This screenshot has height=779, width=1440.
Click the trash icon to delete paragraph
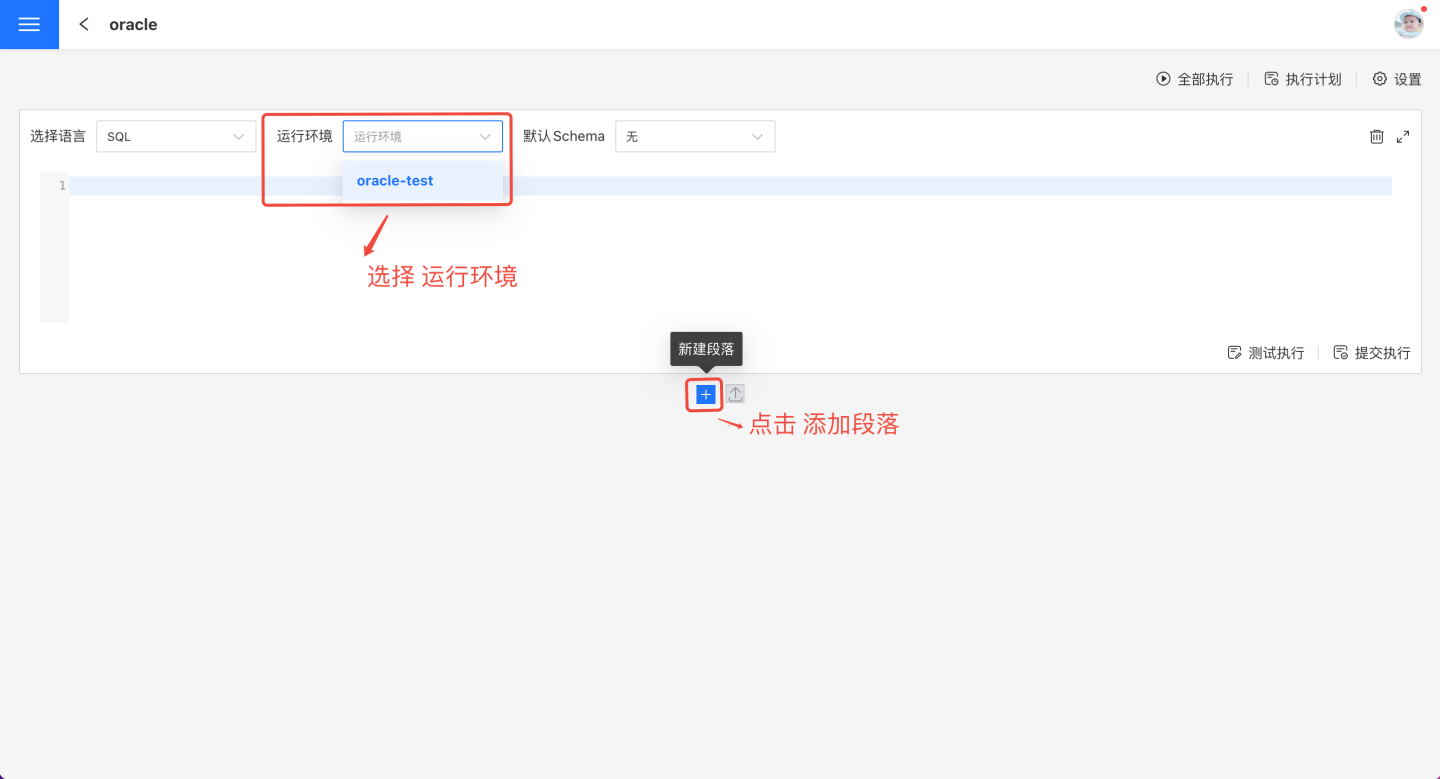pyautogui.click(x=1377, y=136)
